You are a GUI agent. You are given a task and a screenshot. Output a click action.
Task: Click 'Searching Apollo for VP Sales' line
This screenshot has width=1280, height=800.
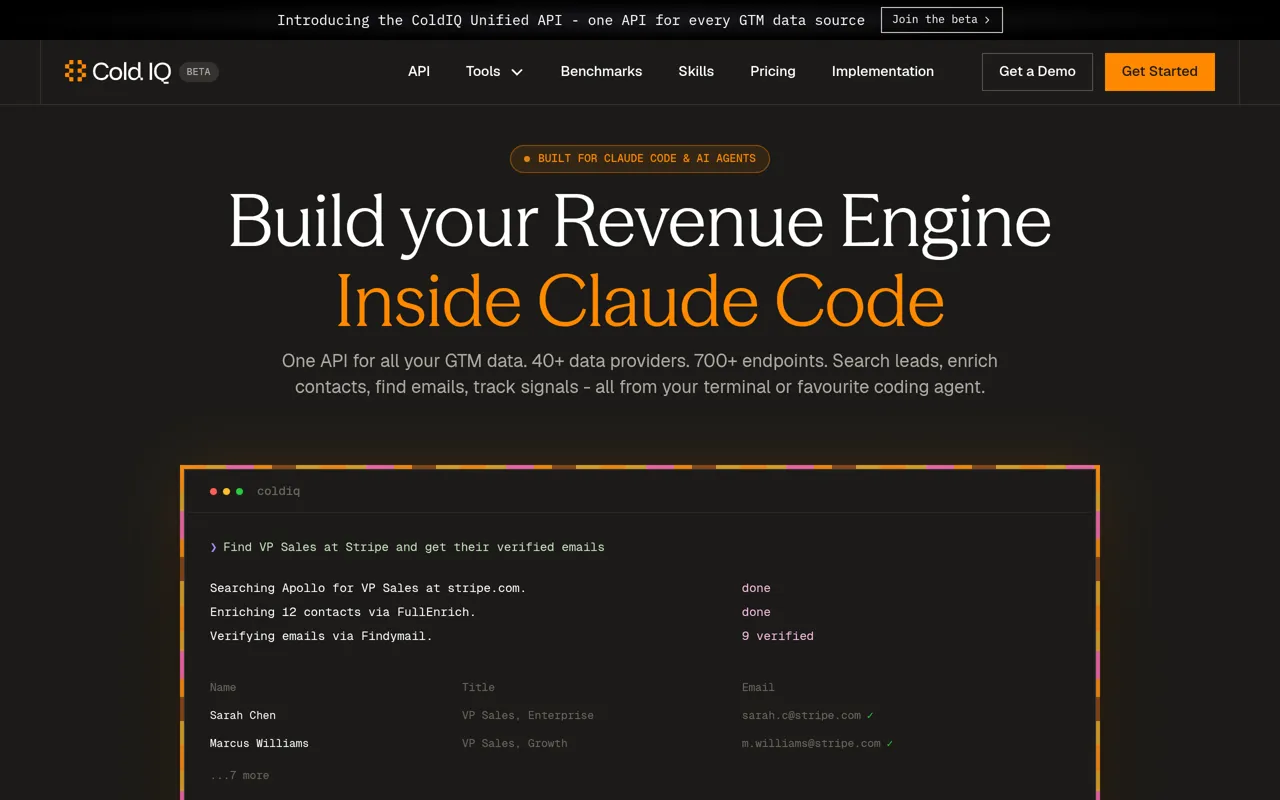coord(368,588)
